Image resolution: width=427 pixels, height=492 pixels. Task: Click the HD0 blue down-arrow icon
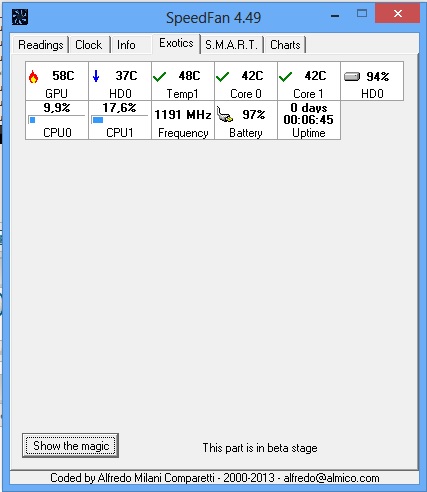click(96, 76)
